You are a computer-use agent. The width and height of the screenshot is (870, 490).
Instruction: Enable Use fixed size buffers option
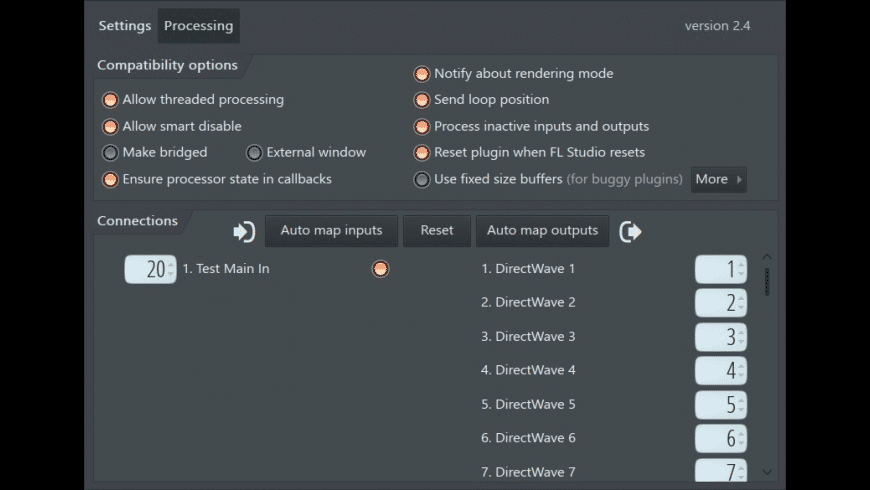point(422,180)
